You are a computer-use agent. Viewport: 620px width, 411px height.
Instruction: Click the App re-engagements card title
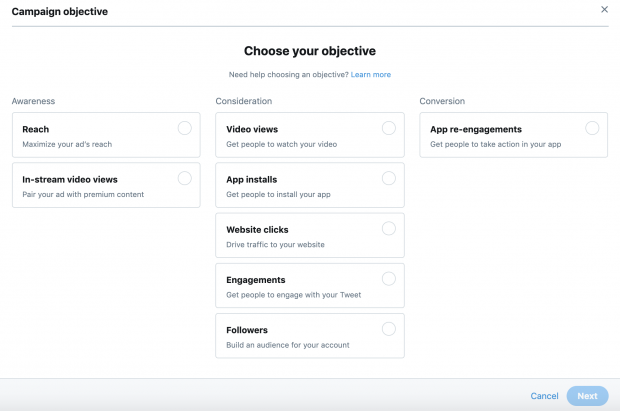[x=476, y=130]
